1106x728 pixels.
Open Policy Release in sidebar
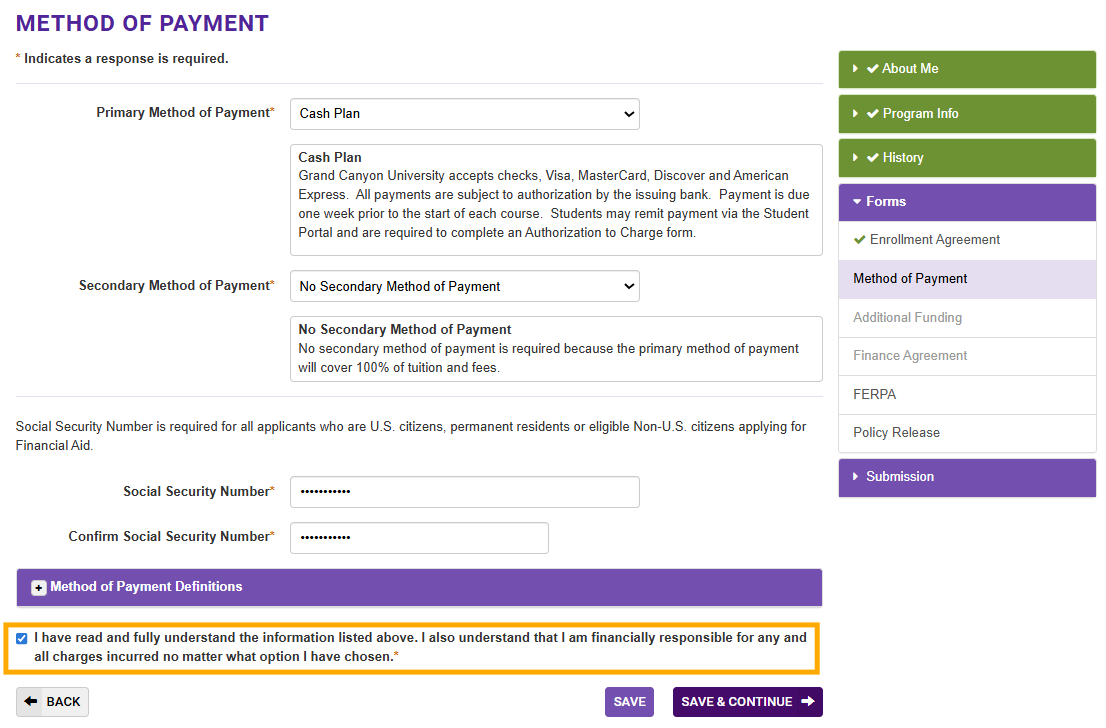(896, 433)
